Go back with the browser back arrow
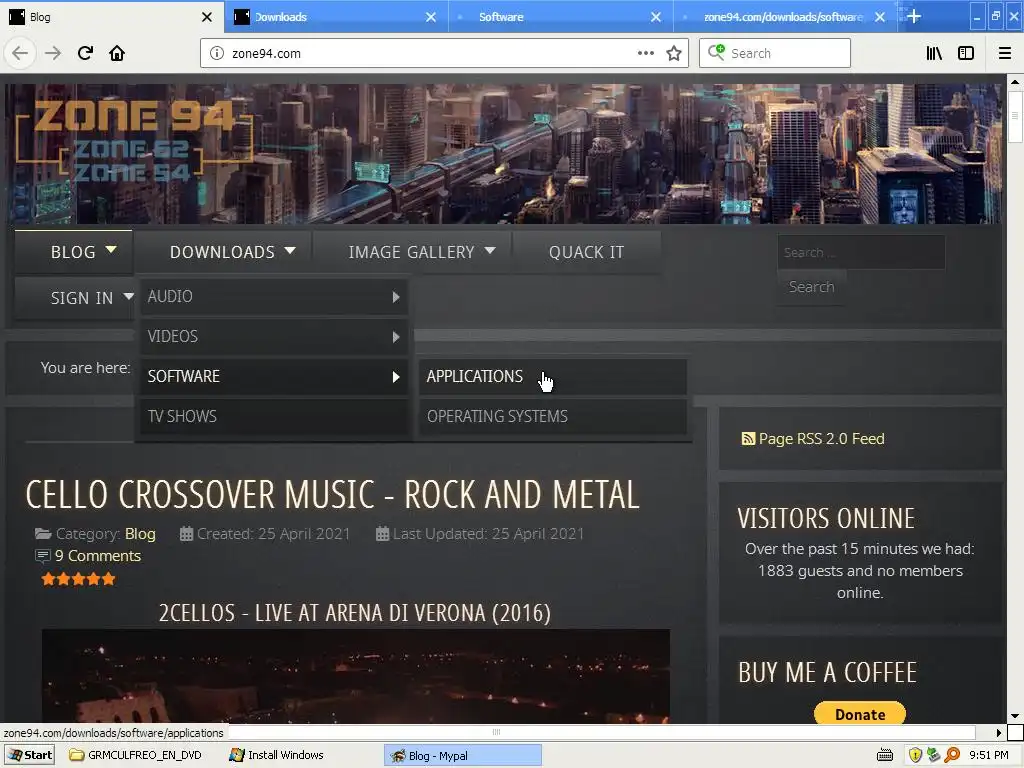Viewport: 1024px width, 768px height. pyautogui.click(x=20, y=54)
